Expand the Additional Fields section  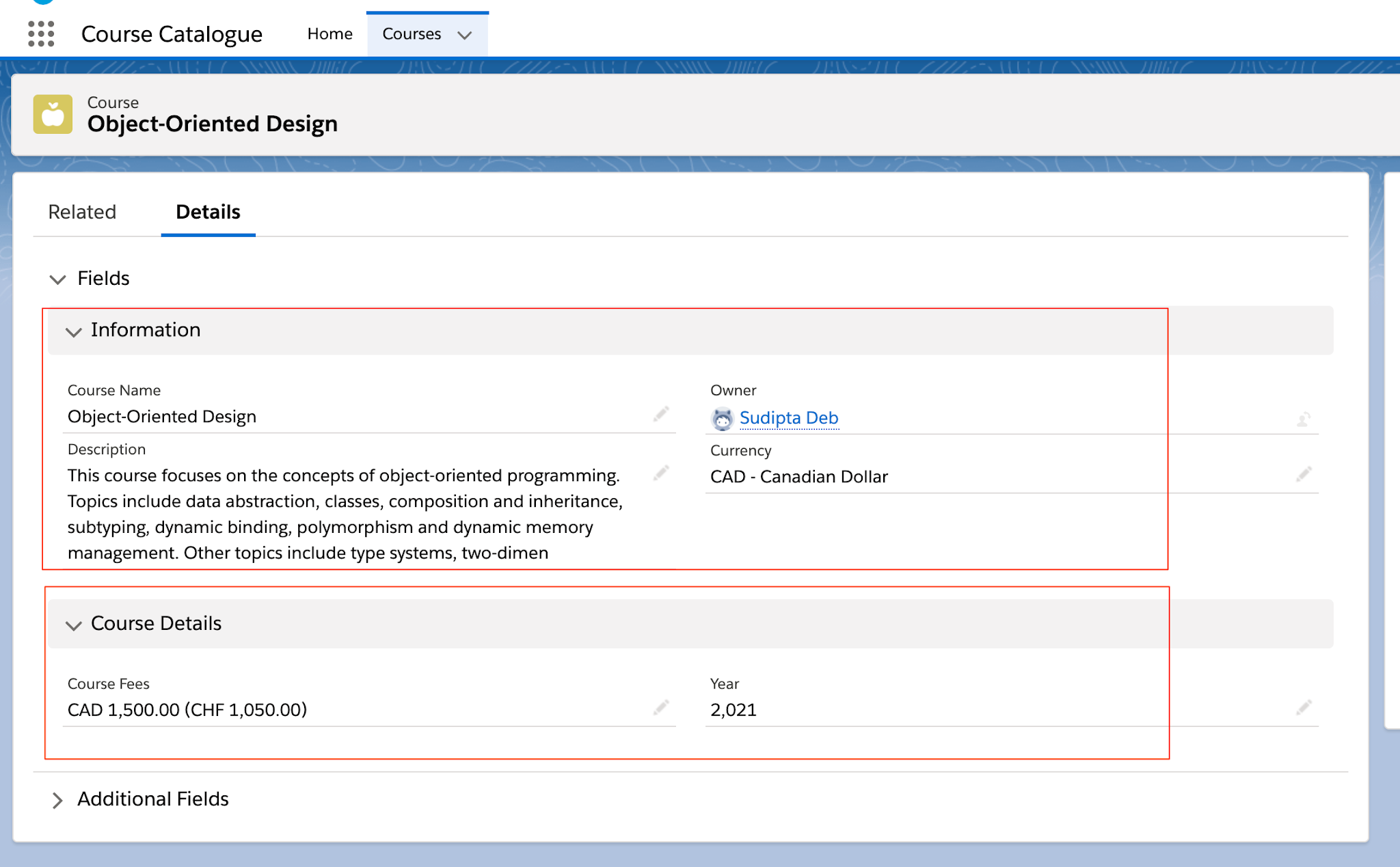pyautogui.click(x=57, y=799)
